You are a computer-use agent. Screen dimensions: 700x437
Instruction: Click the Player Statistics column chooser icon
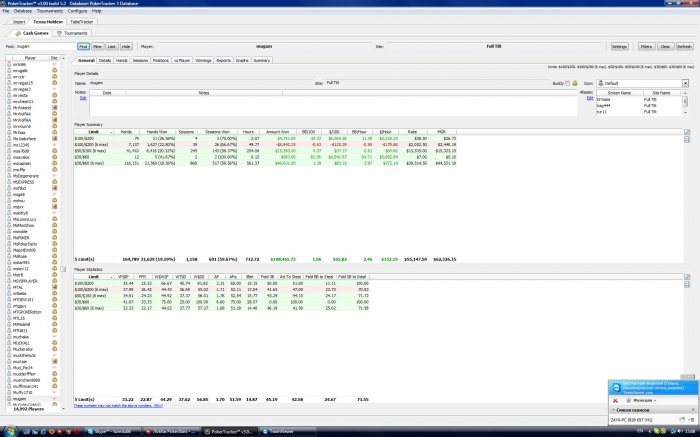coord(687,277)
